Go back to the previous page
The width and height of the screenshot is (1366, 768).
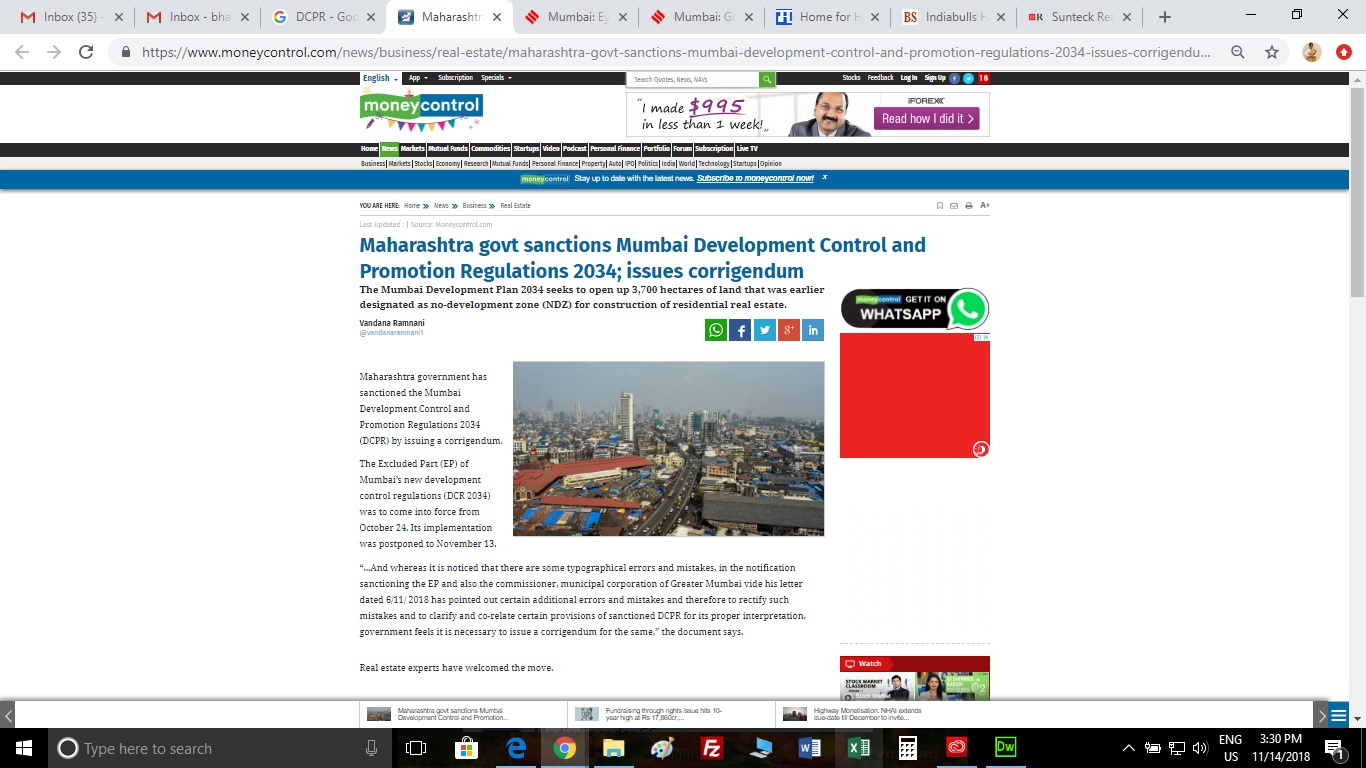22,52
